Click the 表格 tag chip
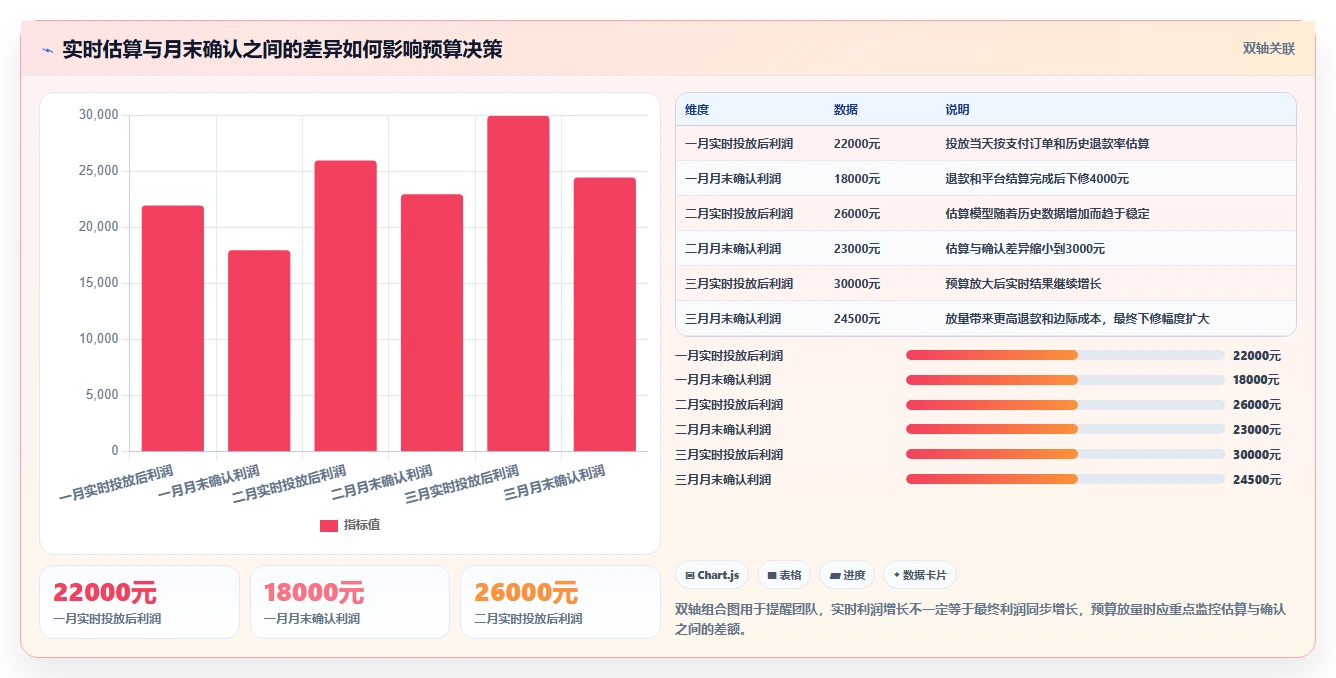This screenshot has height=678, width=1336. [784, 575]
